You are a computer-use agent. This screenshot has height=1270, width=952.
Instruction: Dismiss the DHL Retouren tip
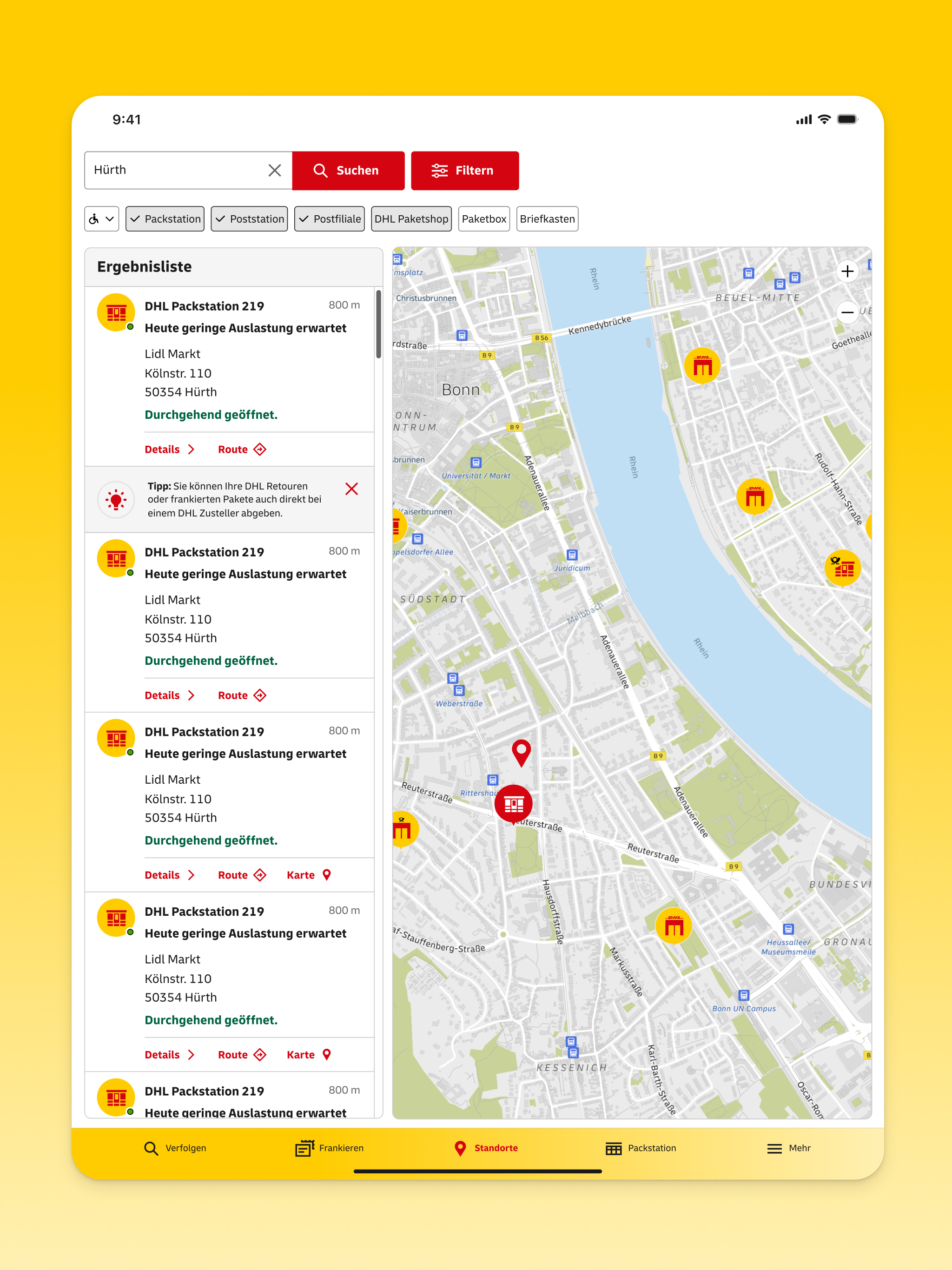pyautogui.click(x=351, y=489)
